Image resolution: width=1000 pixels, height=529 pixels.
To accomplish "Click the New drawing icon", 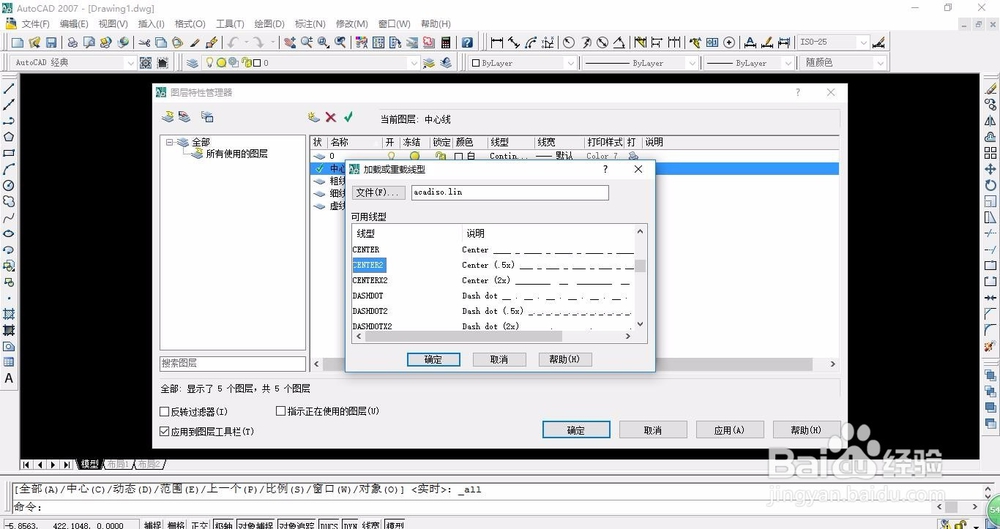I will (x=18, y=43).
